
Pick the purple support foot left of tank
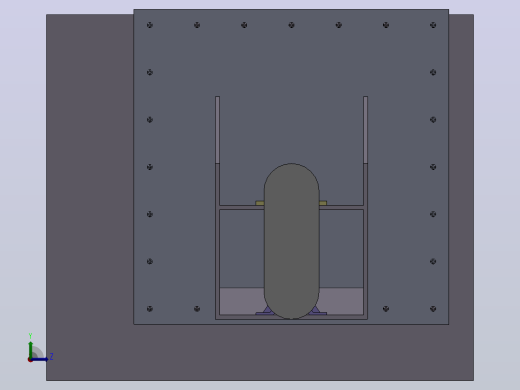click(266, 311)
